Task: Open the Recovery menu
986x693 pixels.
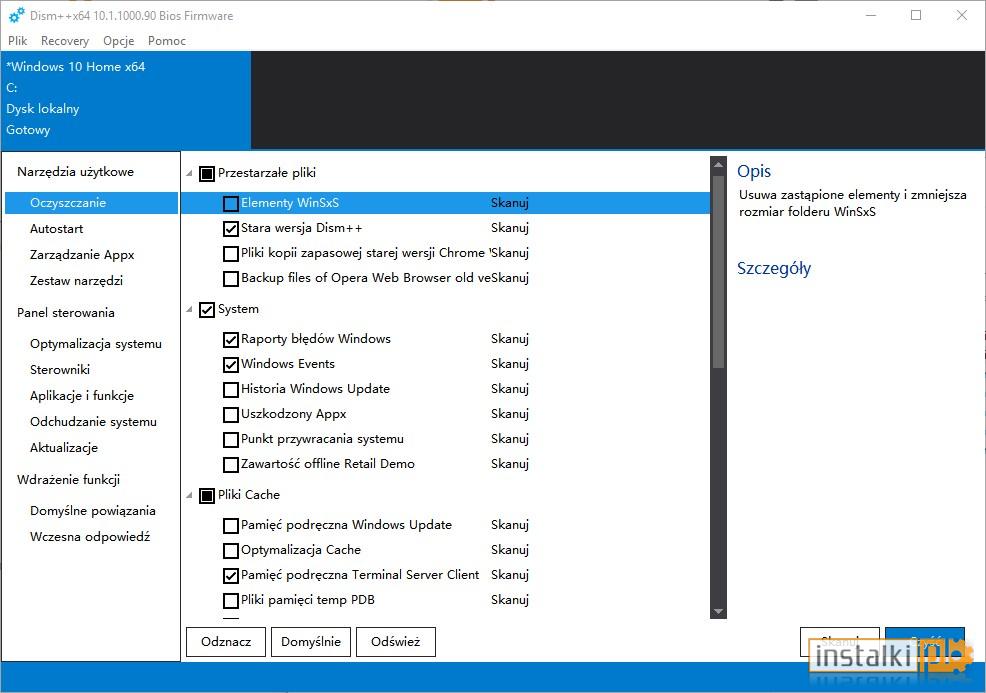Action: pos(64,41)
